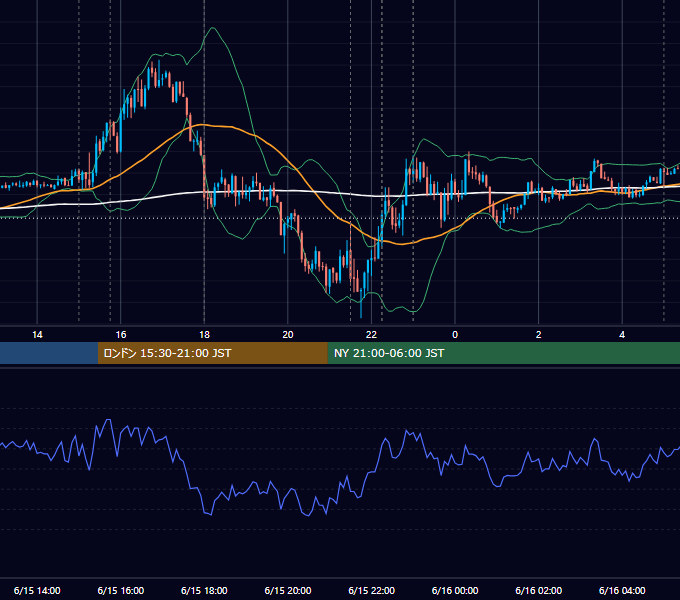Click the 14 hour axis label
This screenshot has height=600, width=680.
click(x=37, y=335)
